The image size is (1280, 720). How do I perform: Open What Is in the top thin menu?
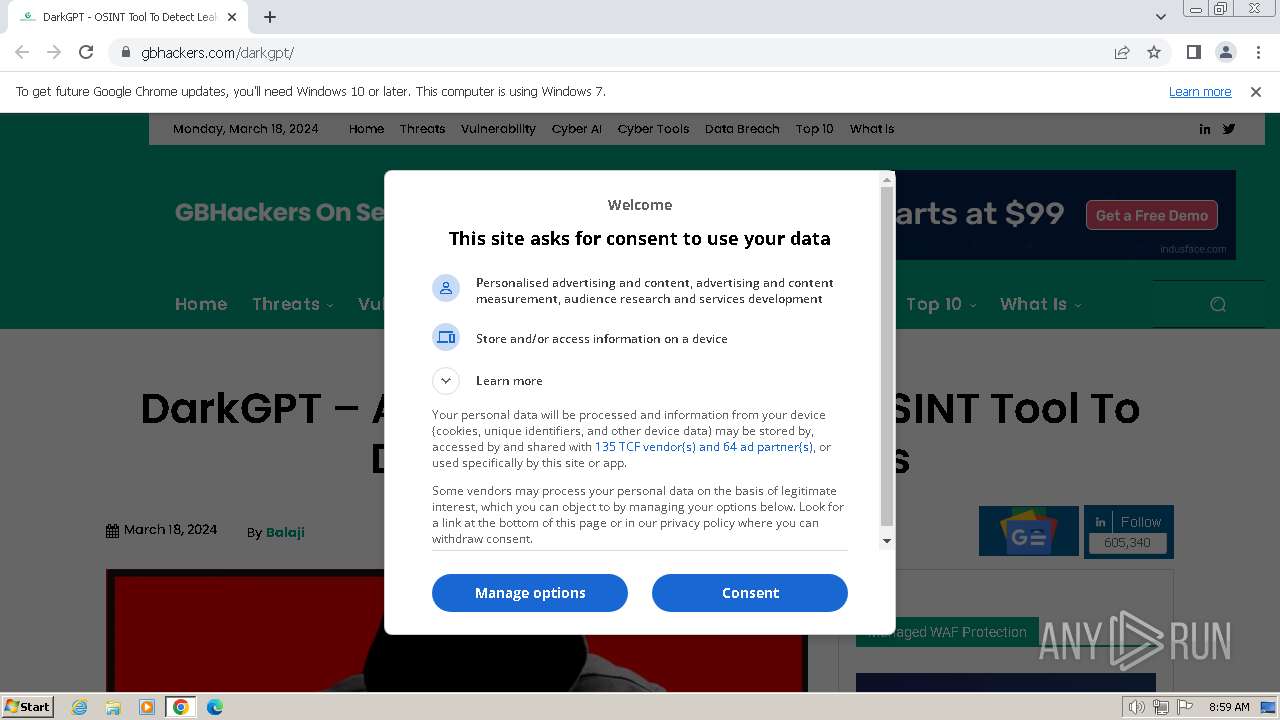point(872,129)
